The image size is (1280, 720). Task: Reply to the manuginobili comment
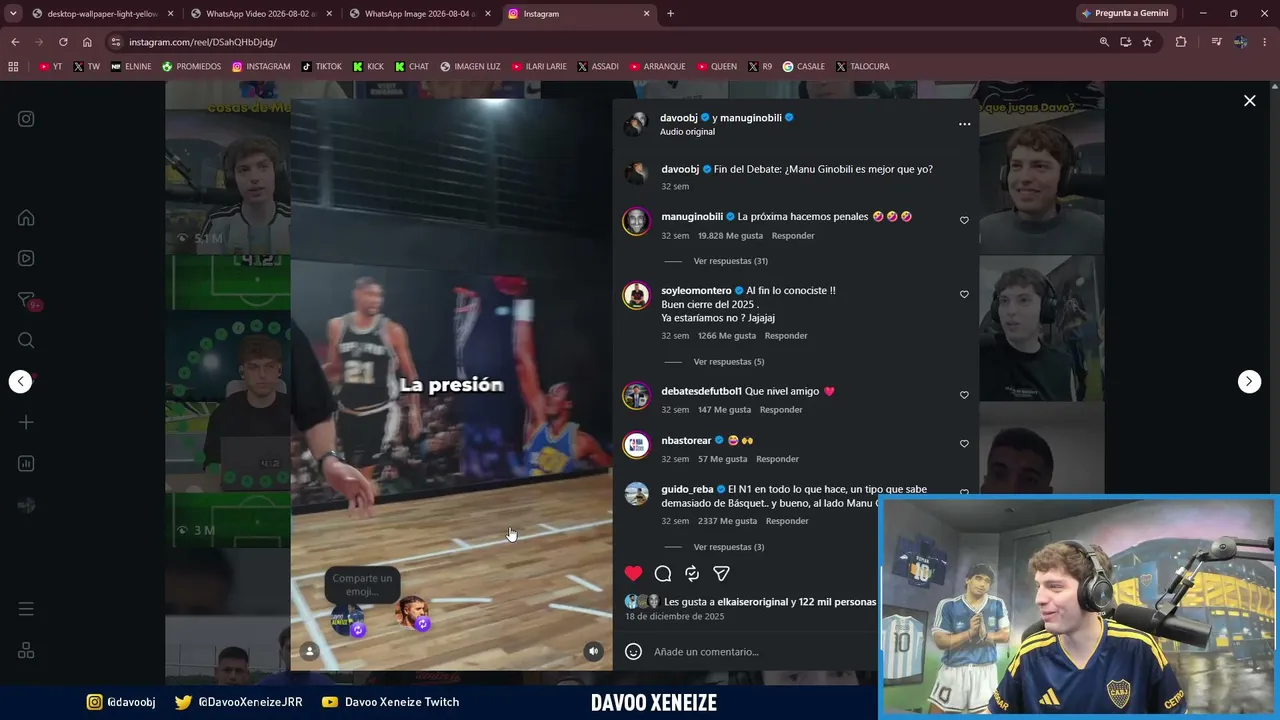pyautogui.click(x=793, y=236)
